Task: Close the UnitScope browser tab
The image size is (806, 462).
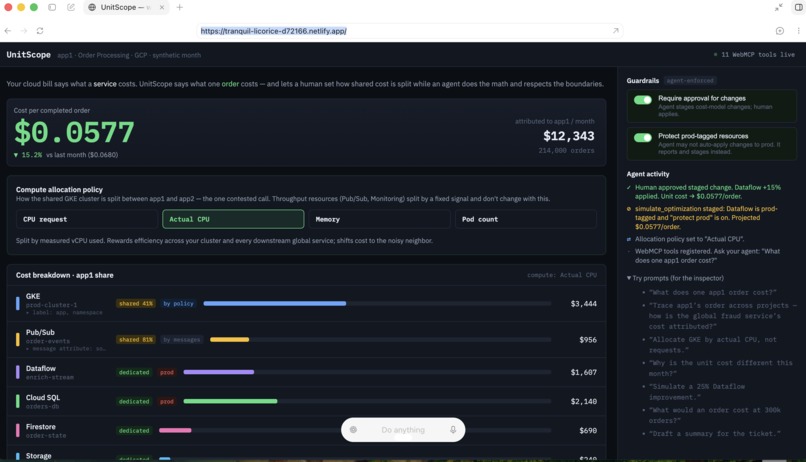Action: click(161, 7)
